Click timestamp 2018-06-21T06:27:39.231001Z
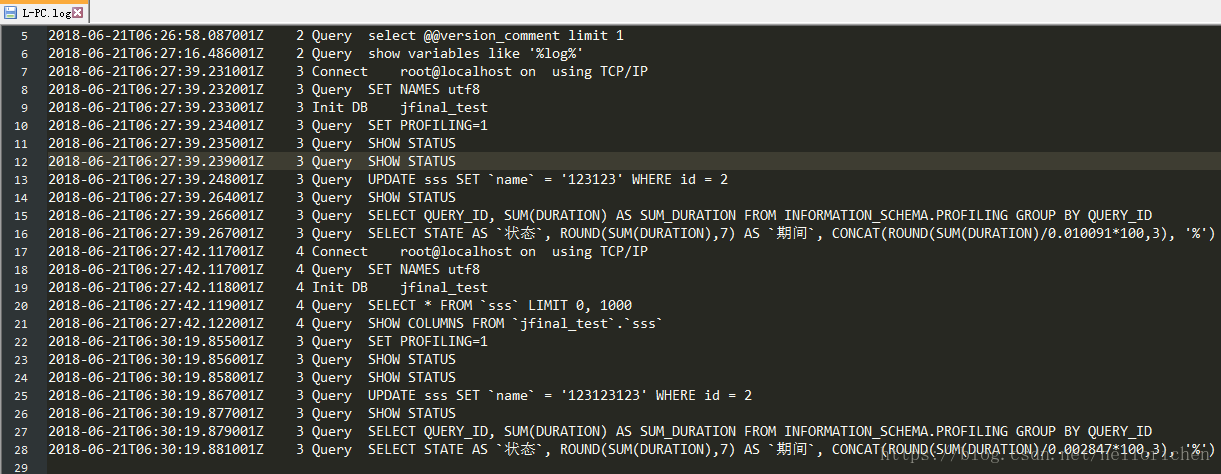Screen dimensions: 1221x474 coord(156,71)
